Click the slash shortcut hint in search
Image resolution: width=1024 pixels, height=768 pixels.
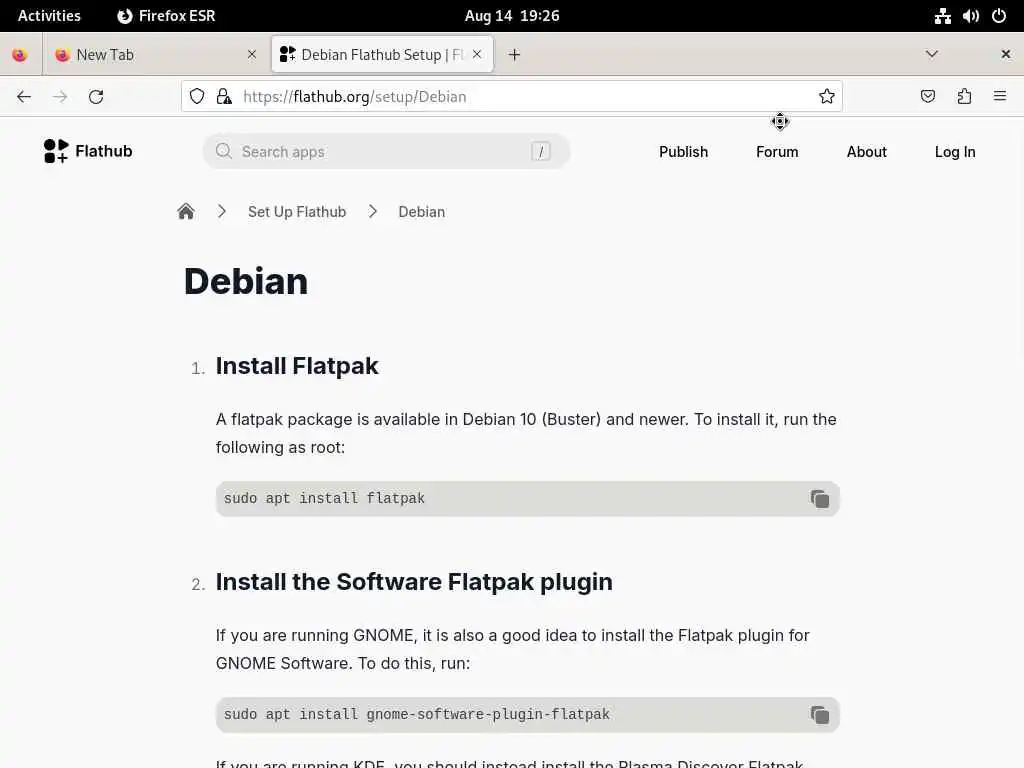tap(541, 152)
